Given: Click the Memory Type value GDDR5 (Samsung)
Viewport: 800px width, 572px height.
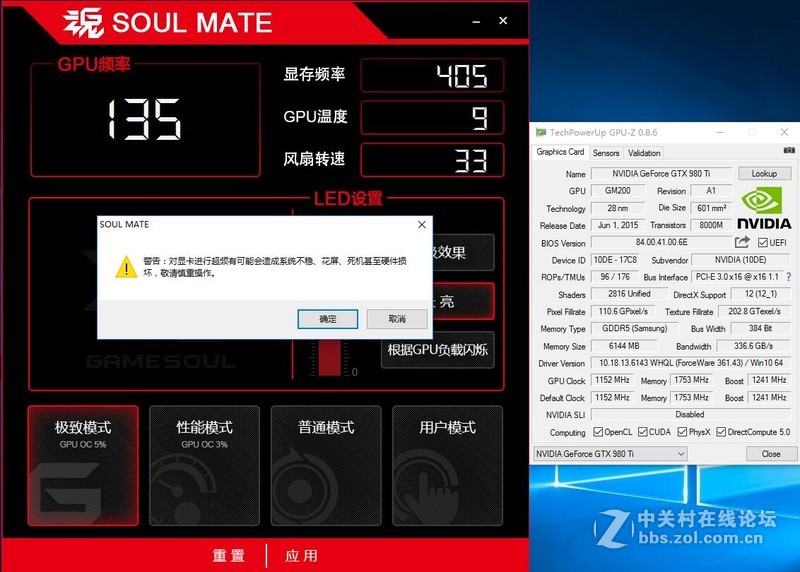Looking at the screenshot, I should [634, 329].
